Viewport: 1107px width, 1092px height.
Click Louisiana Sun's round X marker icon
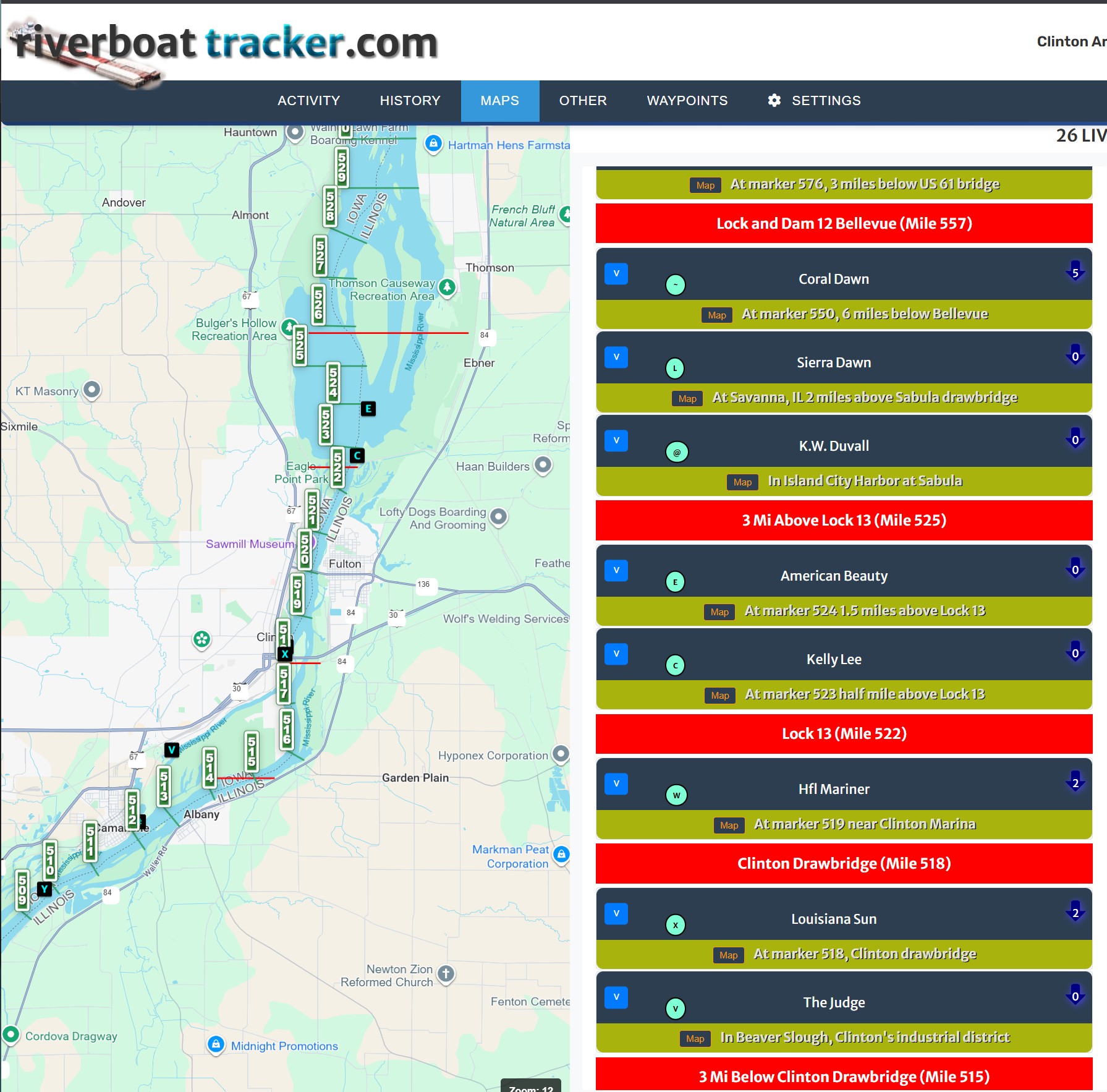pyautogui.click(x=675, y=925)
